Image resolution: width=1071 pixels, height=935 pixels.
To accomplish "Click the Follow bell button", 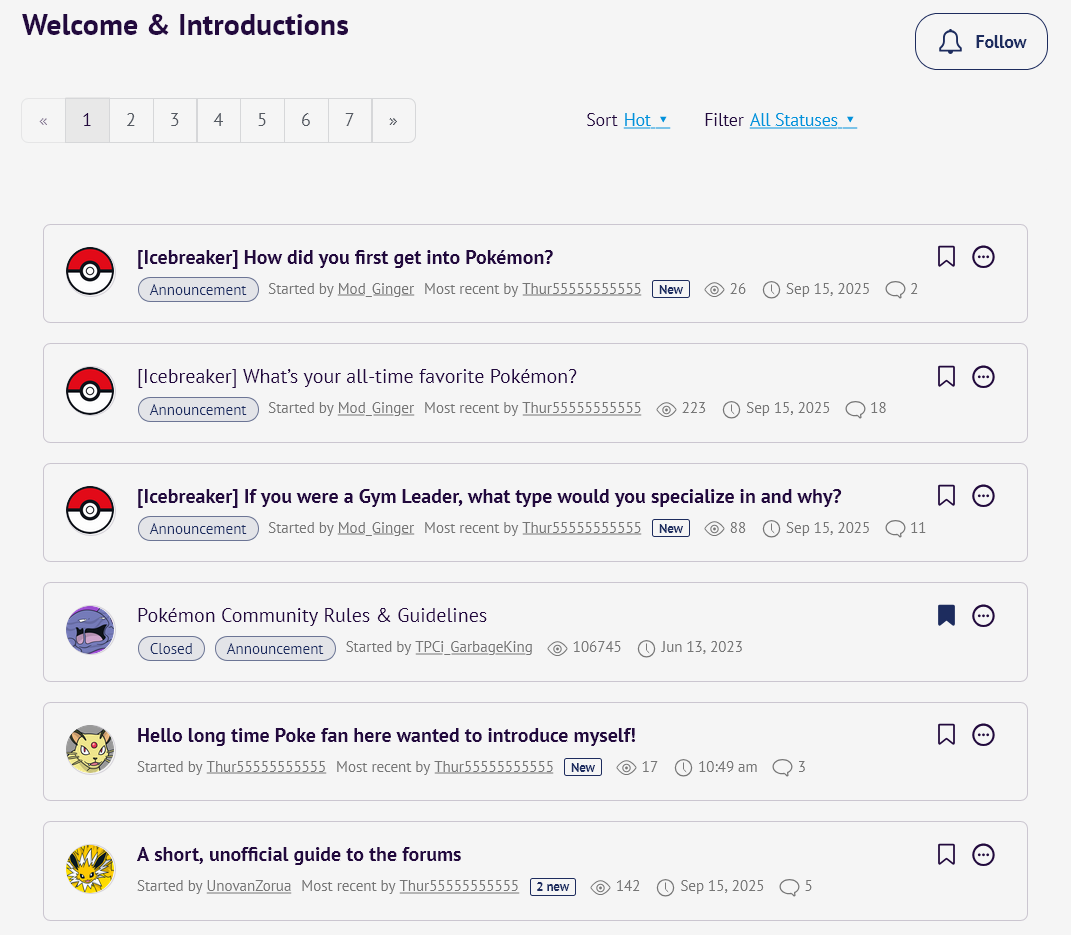I will pos(981,42).
